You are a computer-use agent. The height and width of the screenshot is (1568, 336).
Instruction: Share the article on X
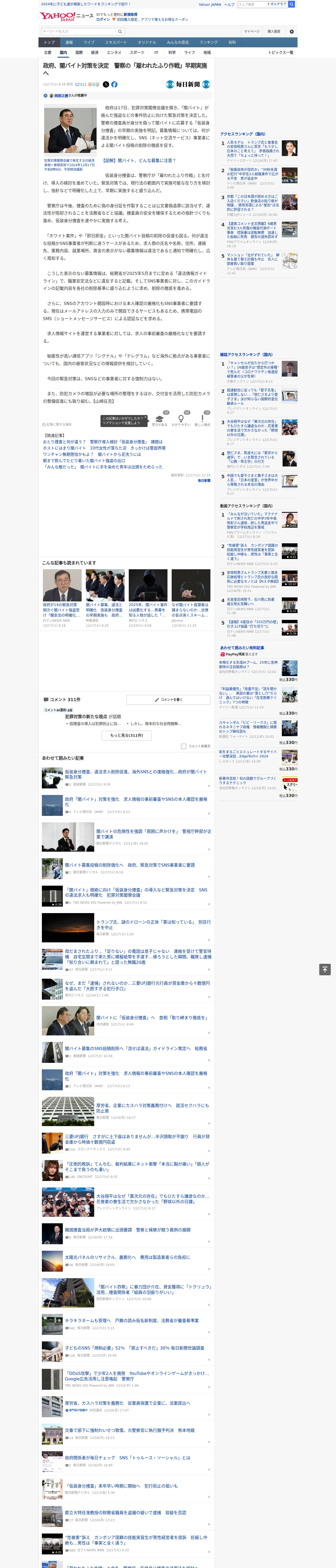[106, 85]
